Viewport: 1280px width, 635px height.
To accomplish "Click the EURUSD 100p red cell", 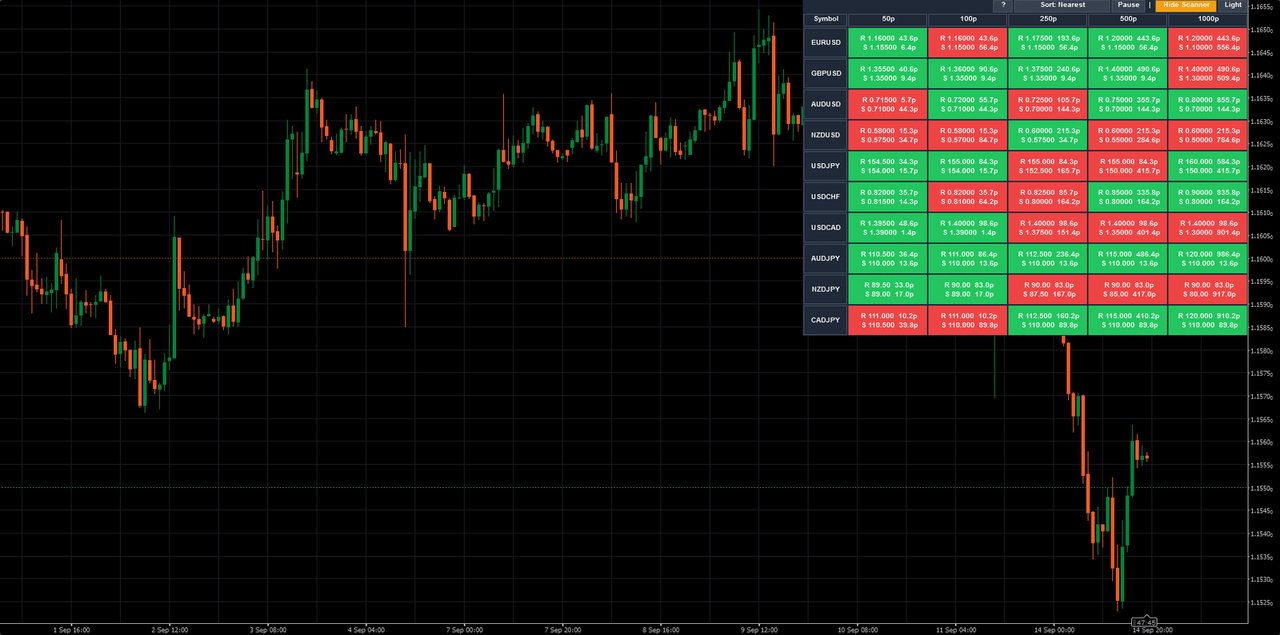I will tap(968, 42).
